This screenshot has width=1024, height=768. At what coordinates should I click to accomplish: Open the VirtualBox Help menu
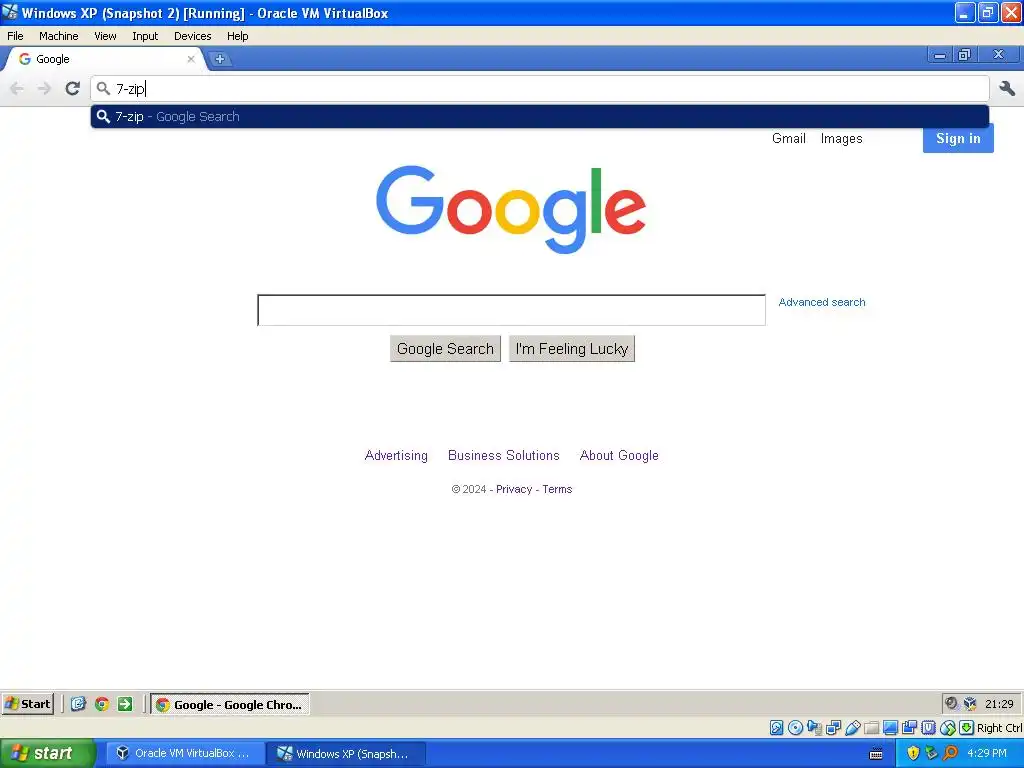click(x=238, y=36)
